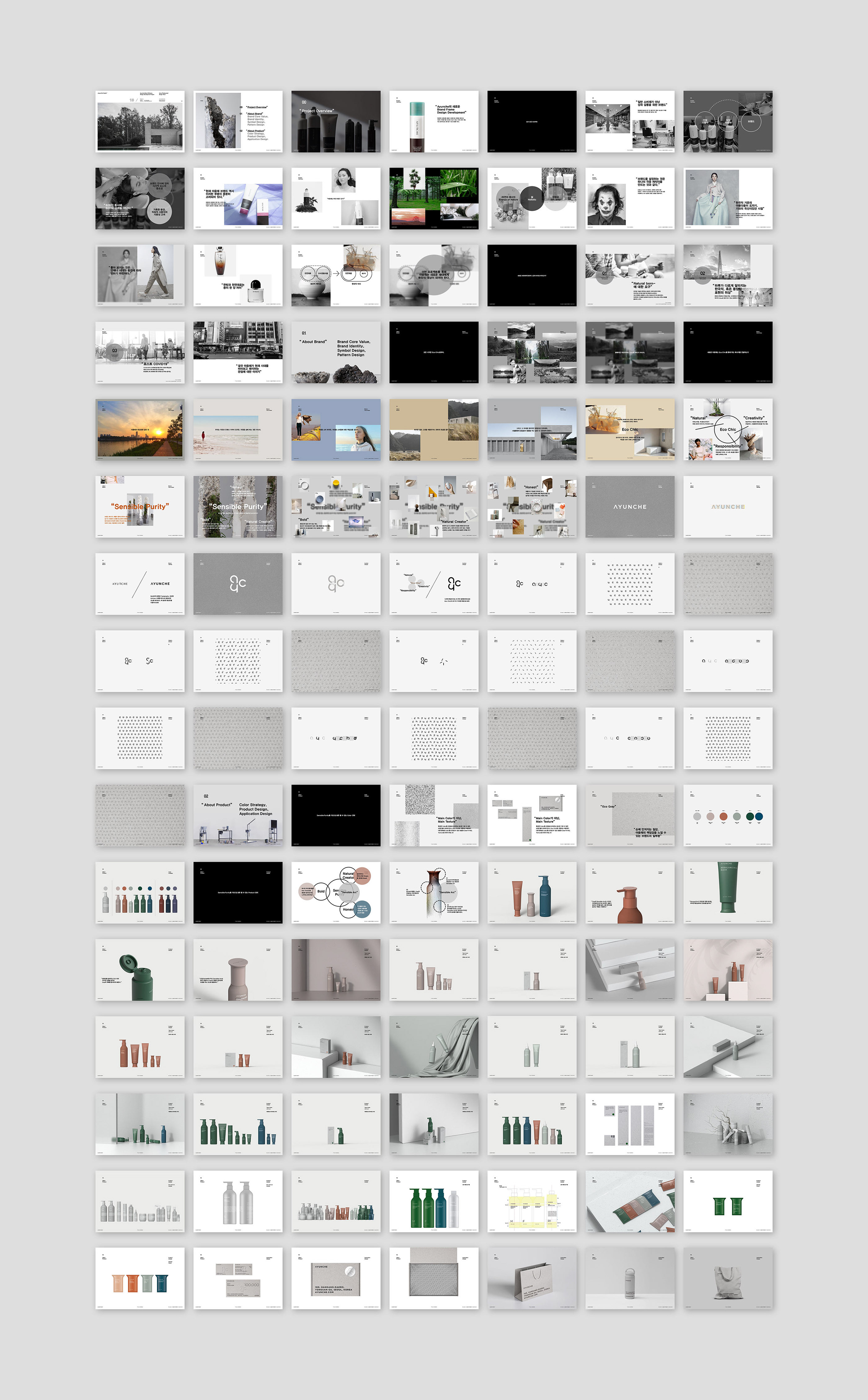The height and width of the screenshot is (1400, 868).
Task: Open the "02 About Product" section slide
Action: pos(238,815)
